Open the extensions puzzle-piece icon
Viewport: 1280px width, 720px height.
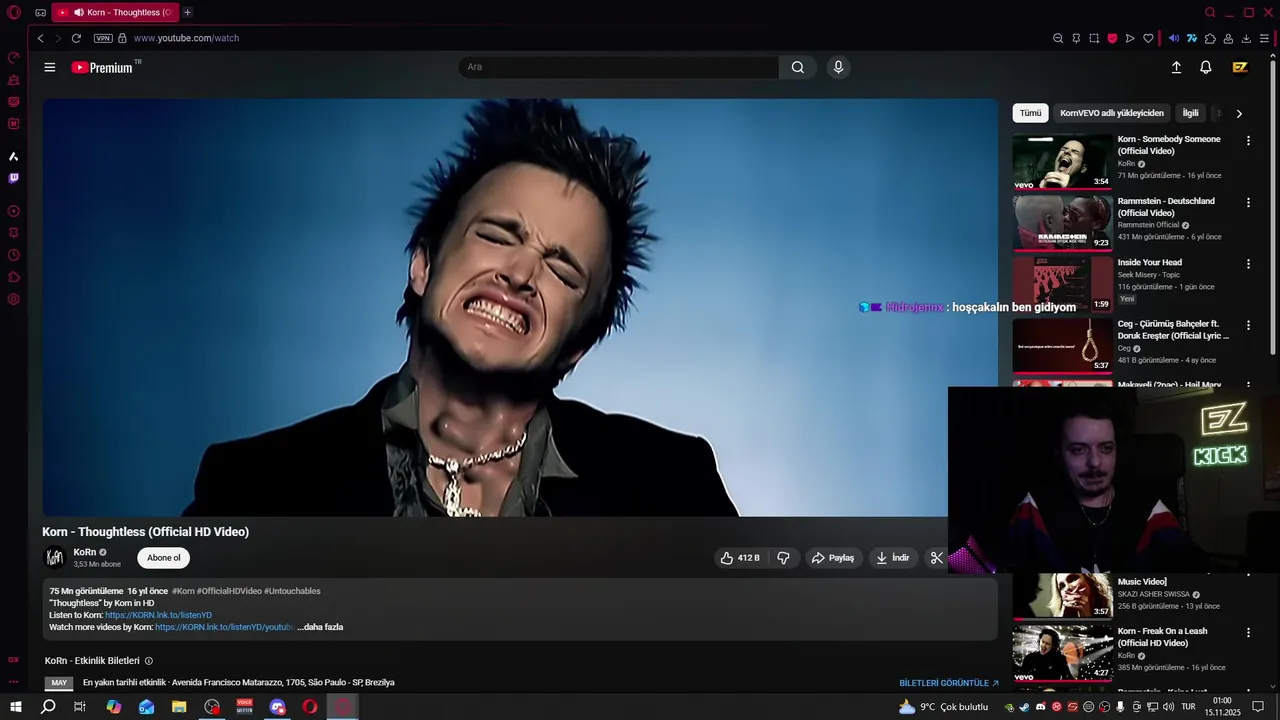click(x=1210, y=38)
